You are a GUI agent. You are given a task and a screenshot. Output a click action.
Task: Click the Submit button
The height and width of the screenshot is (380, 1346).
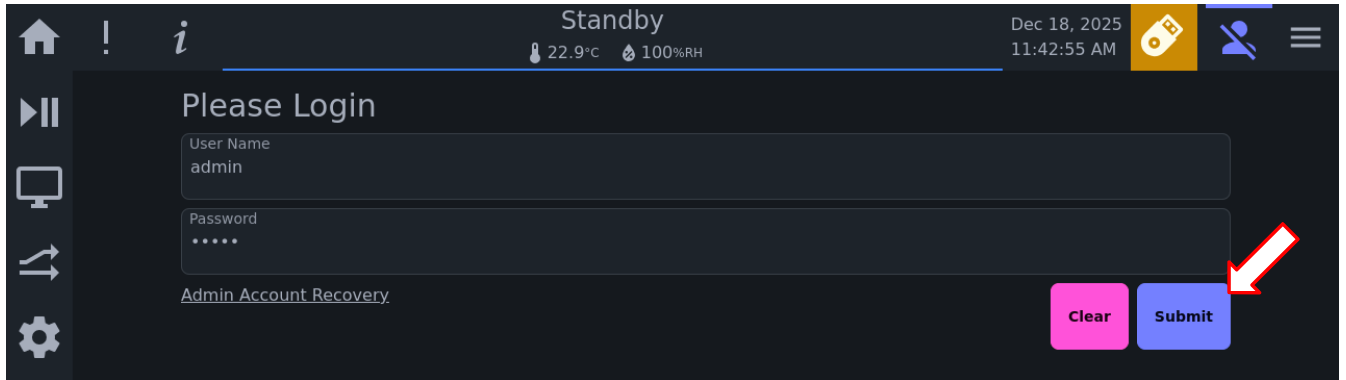[x=1183, y=316]
